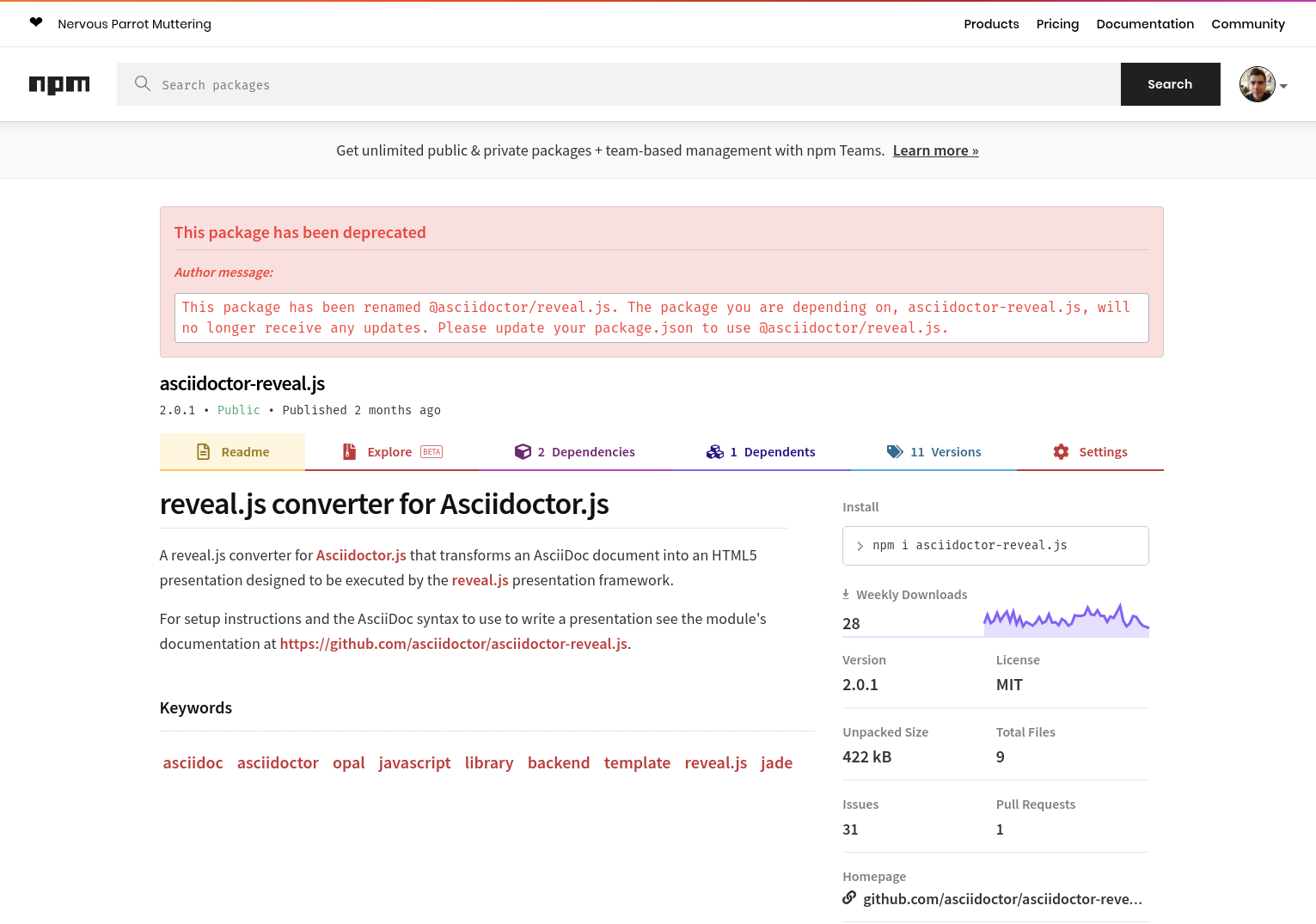This screenshot has height=924, width=1316.
Task: Click the search magnifier icon in the search bar
Action: [143, 84]
